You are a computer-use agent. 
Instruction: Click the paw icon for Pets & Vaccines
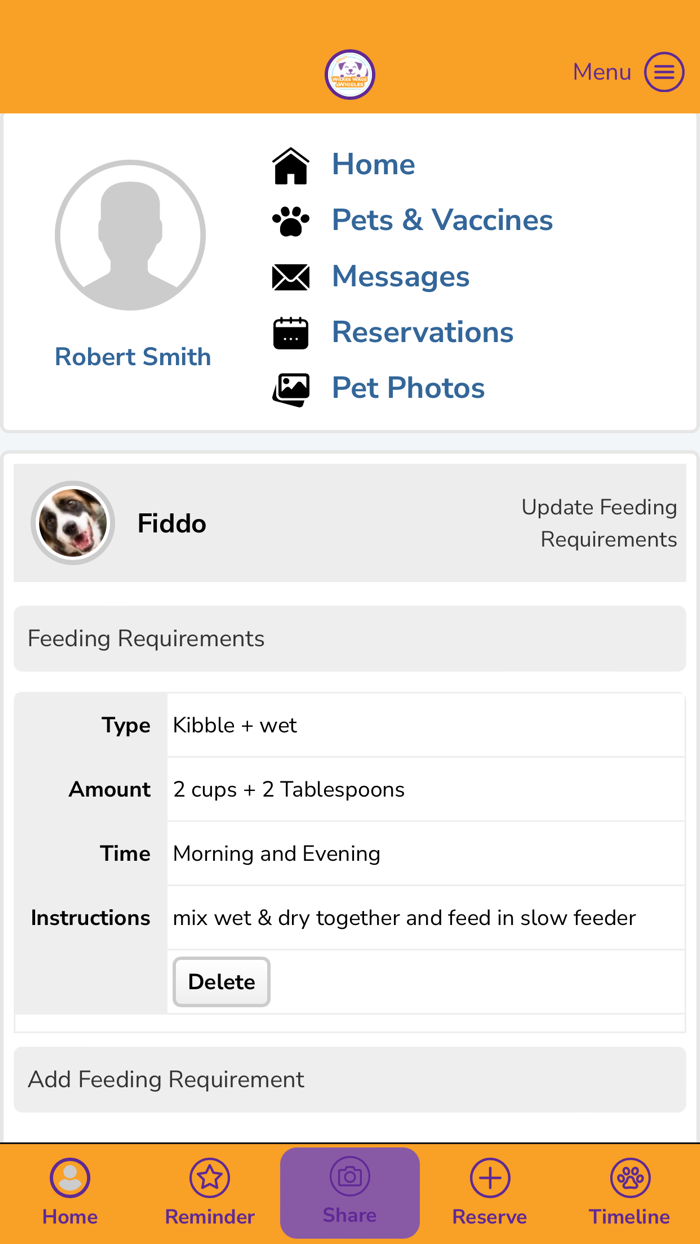[291, 221]
